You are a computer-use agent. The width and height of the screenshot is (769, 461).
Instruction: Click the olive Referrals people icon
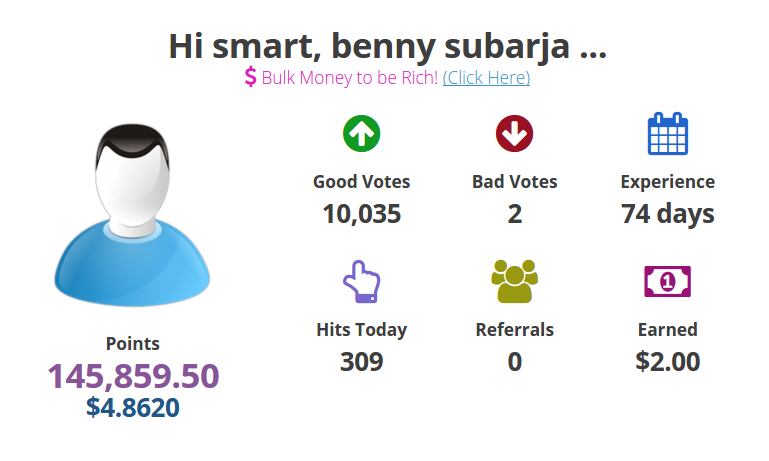pyautogui.click(x=514, y=282)
